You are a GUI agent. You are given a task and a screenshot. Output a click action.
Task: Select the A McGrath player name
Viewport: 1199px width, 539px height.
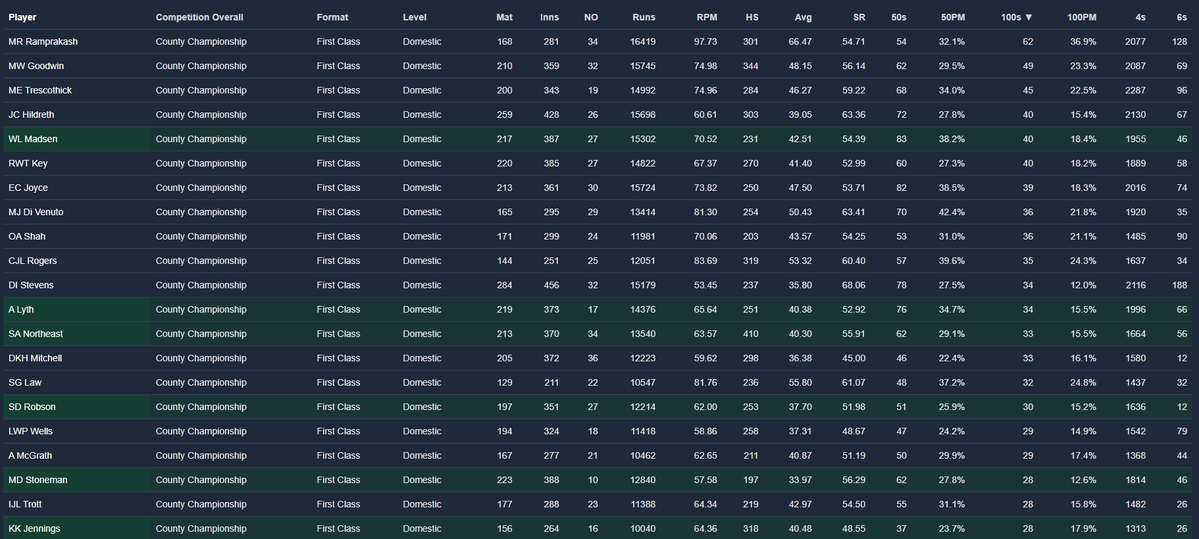point(29,456)
